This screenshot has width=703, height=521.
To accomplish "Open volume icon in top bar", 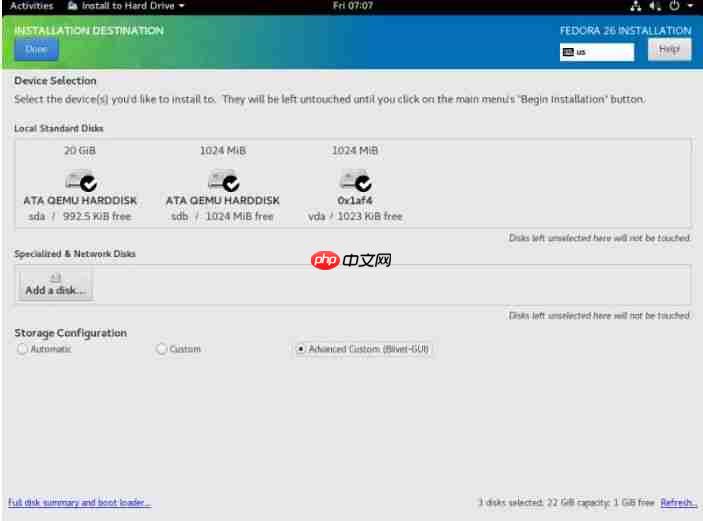I will pyautogui.click(x=655, y=6).
